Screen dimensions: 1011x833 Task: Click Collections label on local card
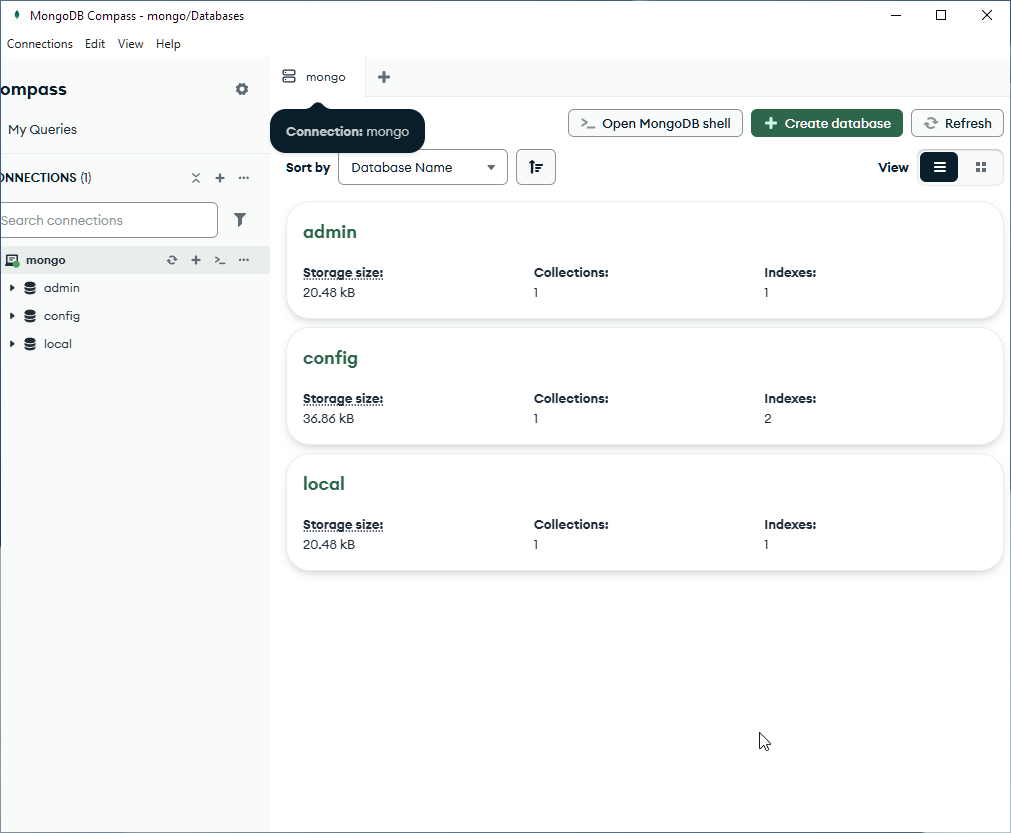571,525
